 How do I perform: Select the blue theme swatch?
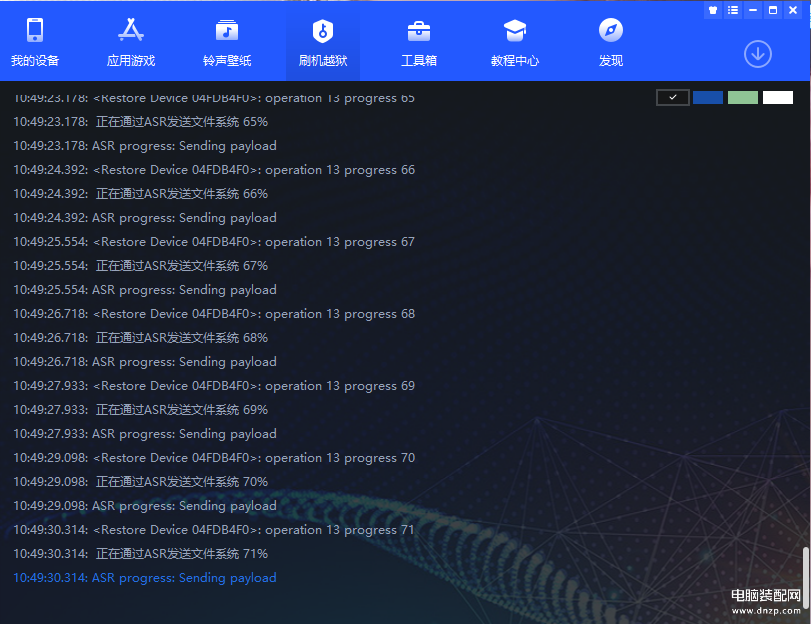(x=708, y=97)
